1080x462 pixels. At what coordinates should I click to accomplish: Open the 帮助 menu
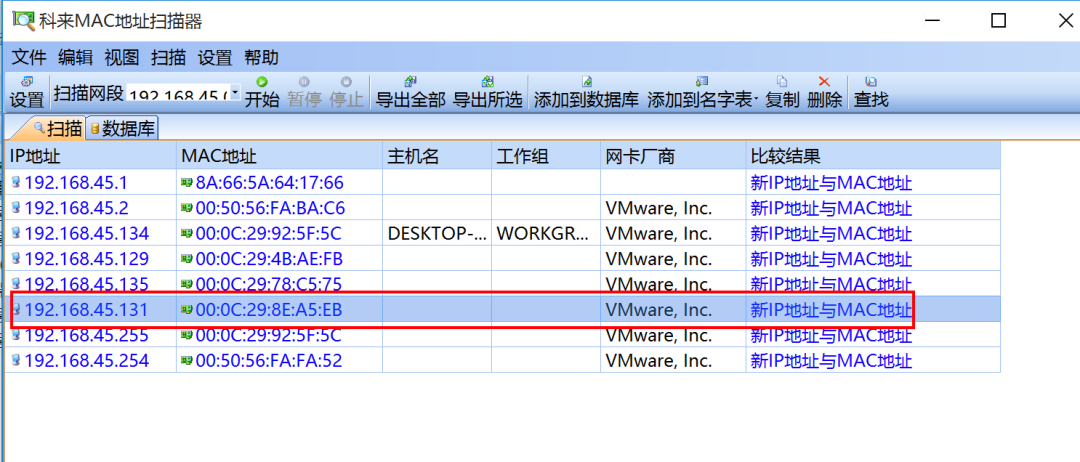click(x=262, y=58)
